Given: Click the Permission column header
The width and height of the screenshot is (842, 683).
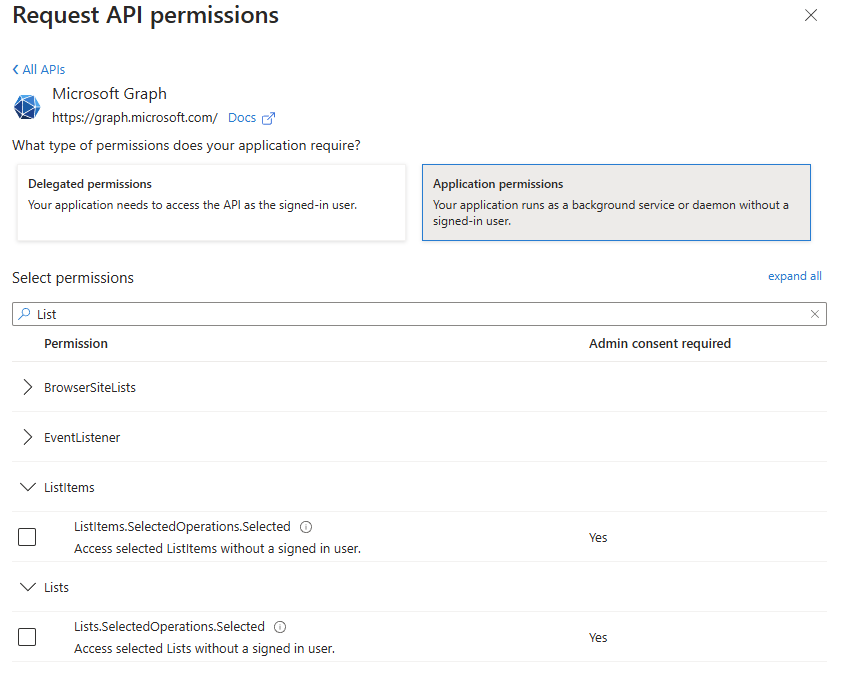Looking at the screenshot, I should pyautogui.click(x=76, y=344).
